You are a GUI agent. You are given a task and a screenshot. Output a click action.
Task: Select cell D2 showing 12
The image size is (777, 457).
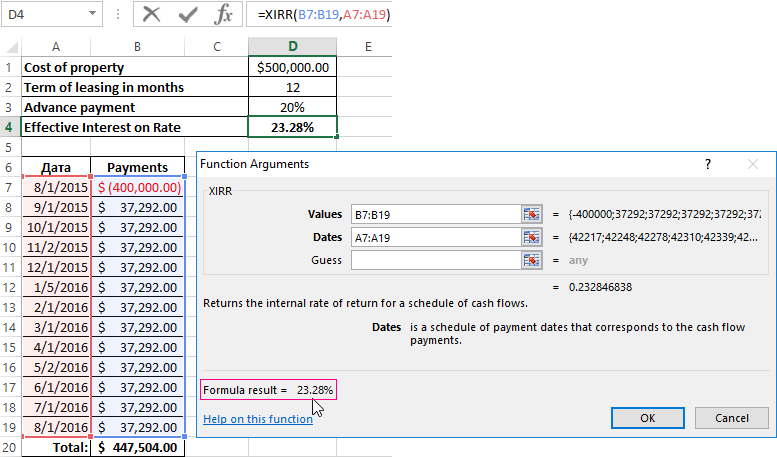(293, 87)
